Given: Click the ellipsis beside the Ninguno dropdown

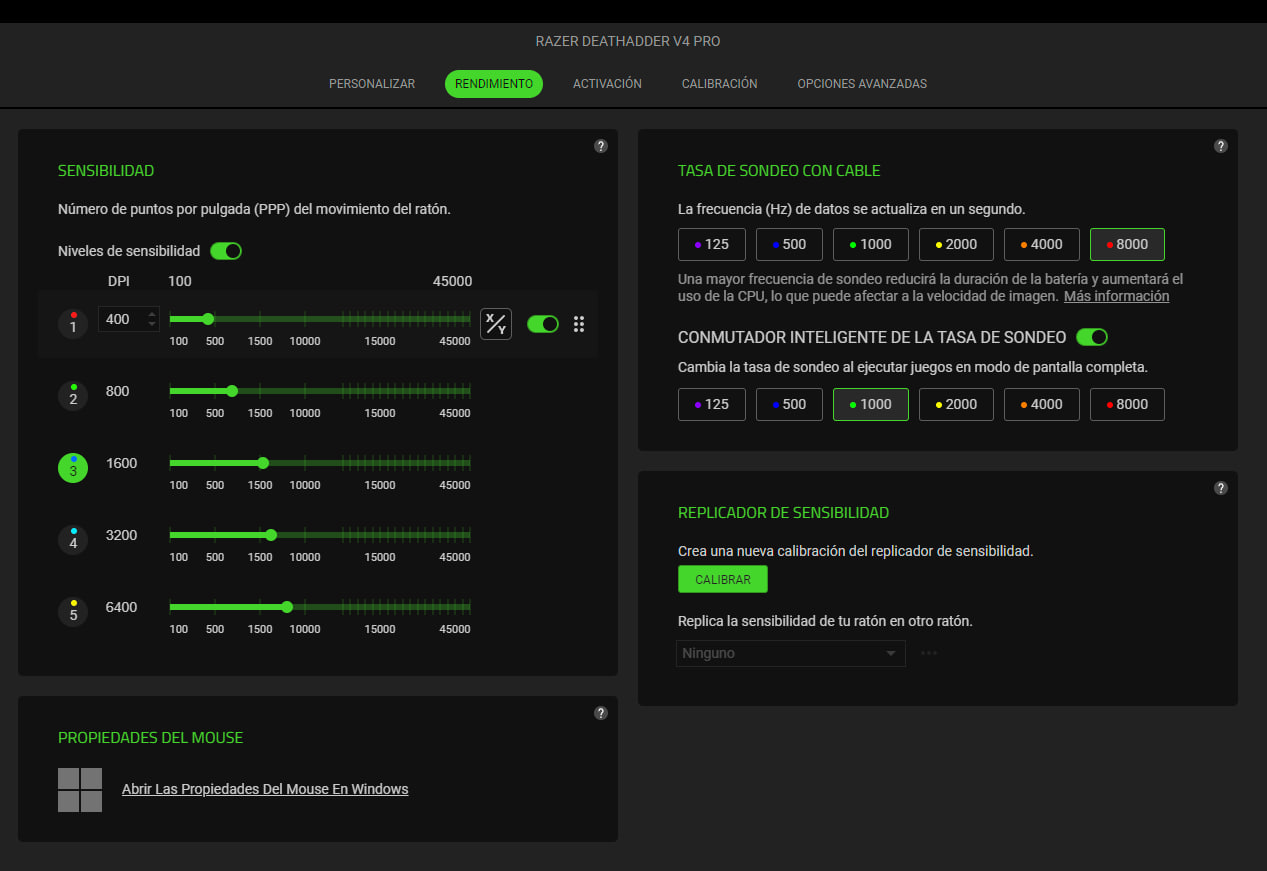Looking at the screenshot, I should pyautogui.click(x=929, y=653).
